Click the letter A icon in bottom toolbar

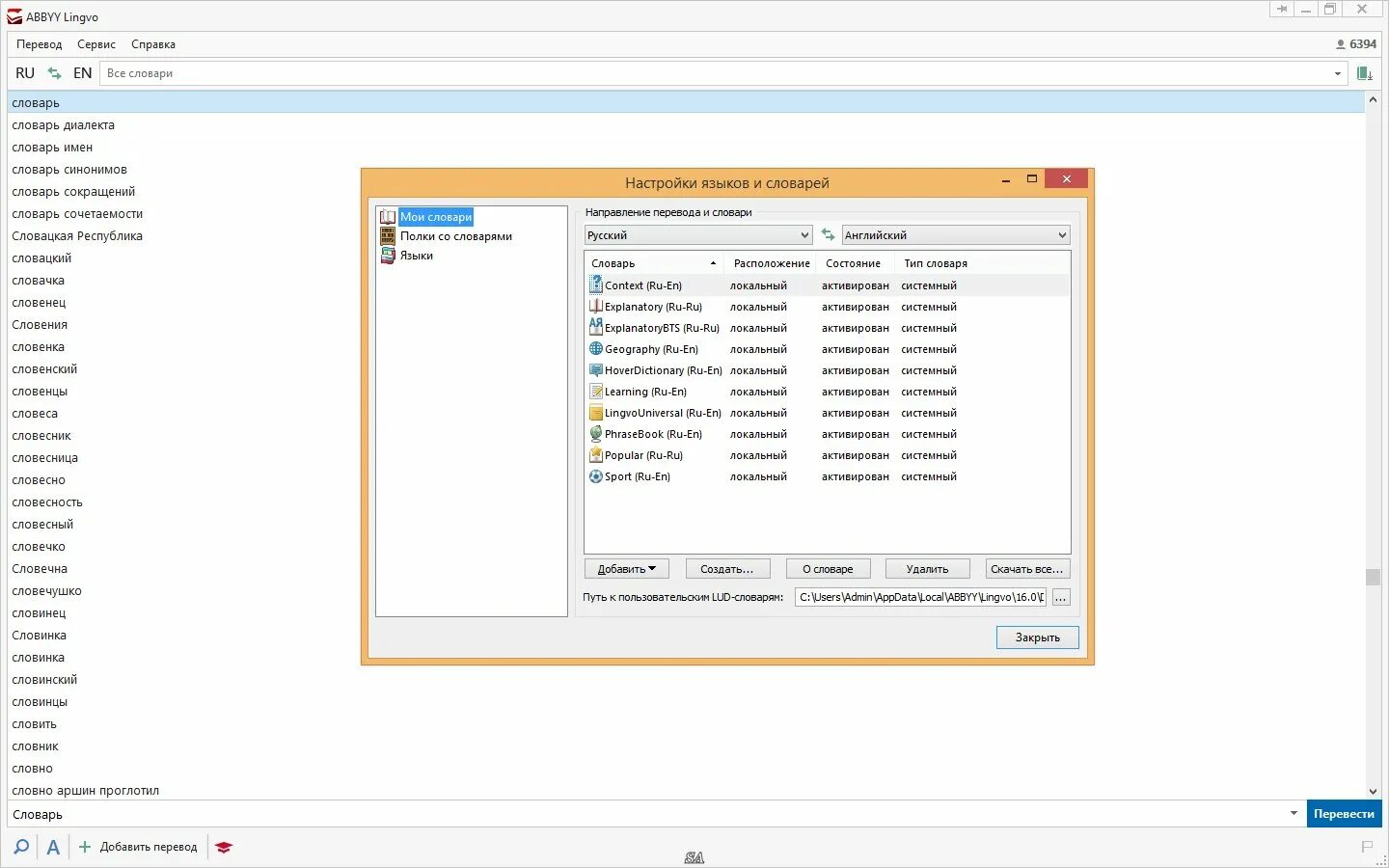pos(53,847)
